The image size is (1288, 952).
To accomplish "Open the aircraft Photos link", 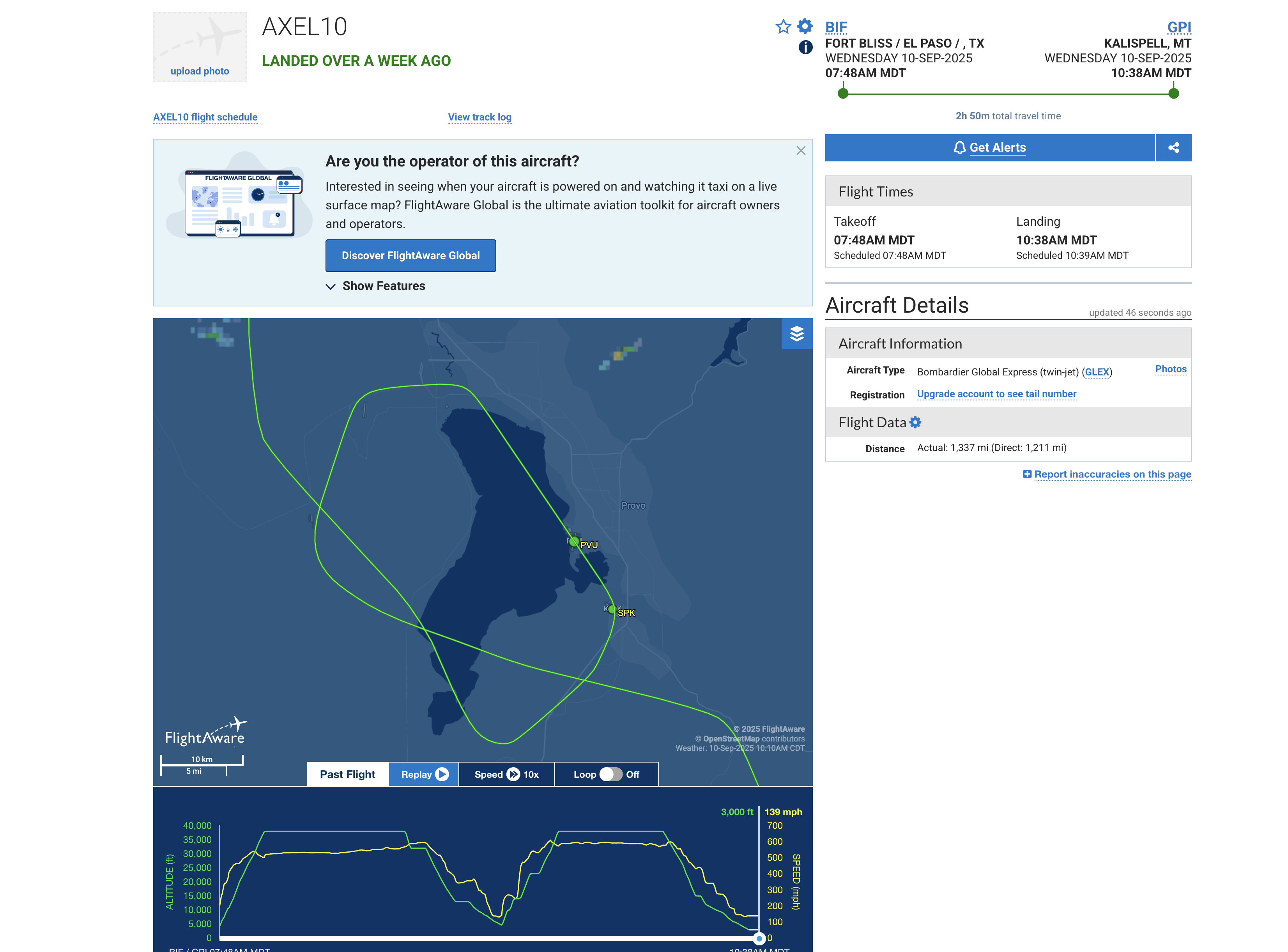I will click(1170, 369).
